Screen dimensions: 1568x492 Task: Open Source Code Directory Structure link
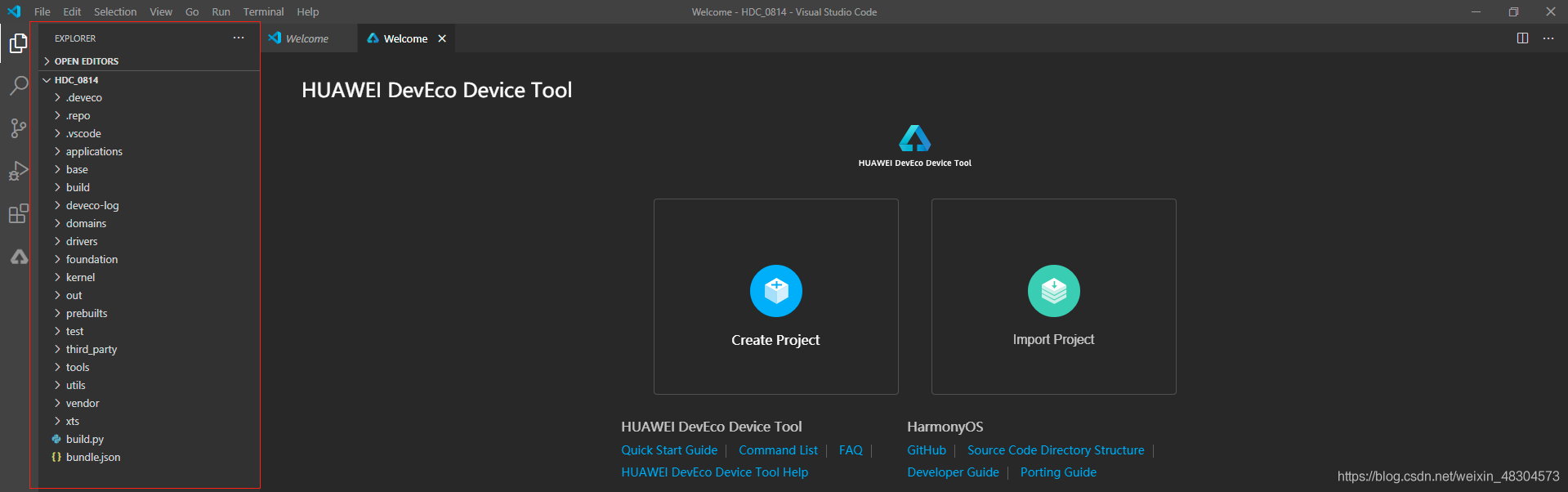click(1056, 450)
